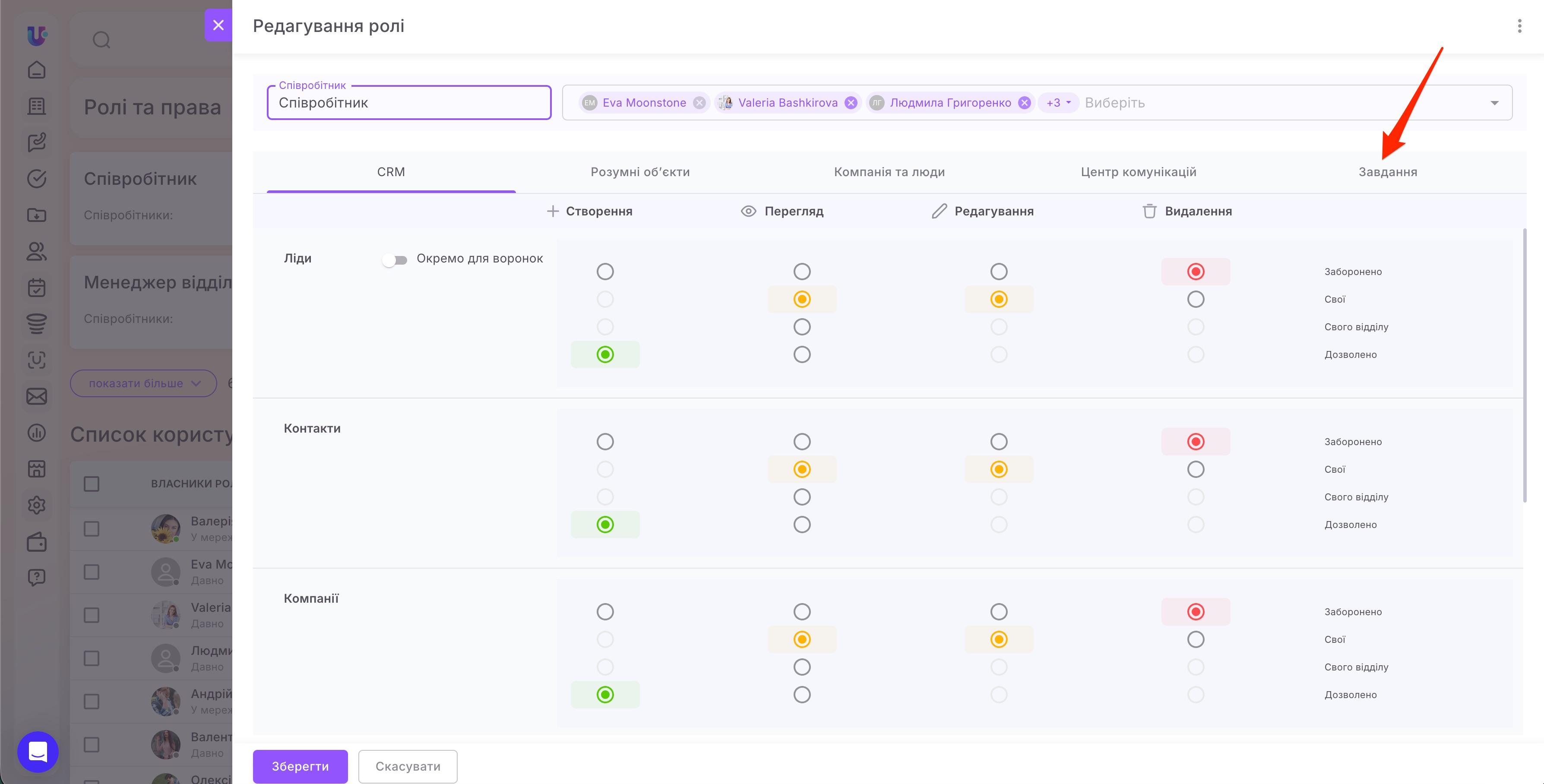This screenshot has height=784, width=1544.
Task: Switch to Завдання tab
Action: [1388, 172]
